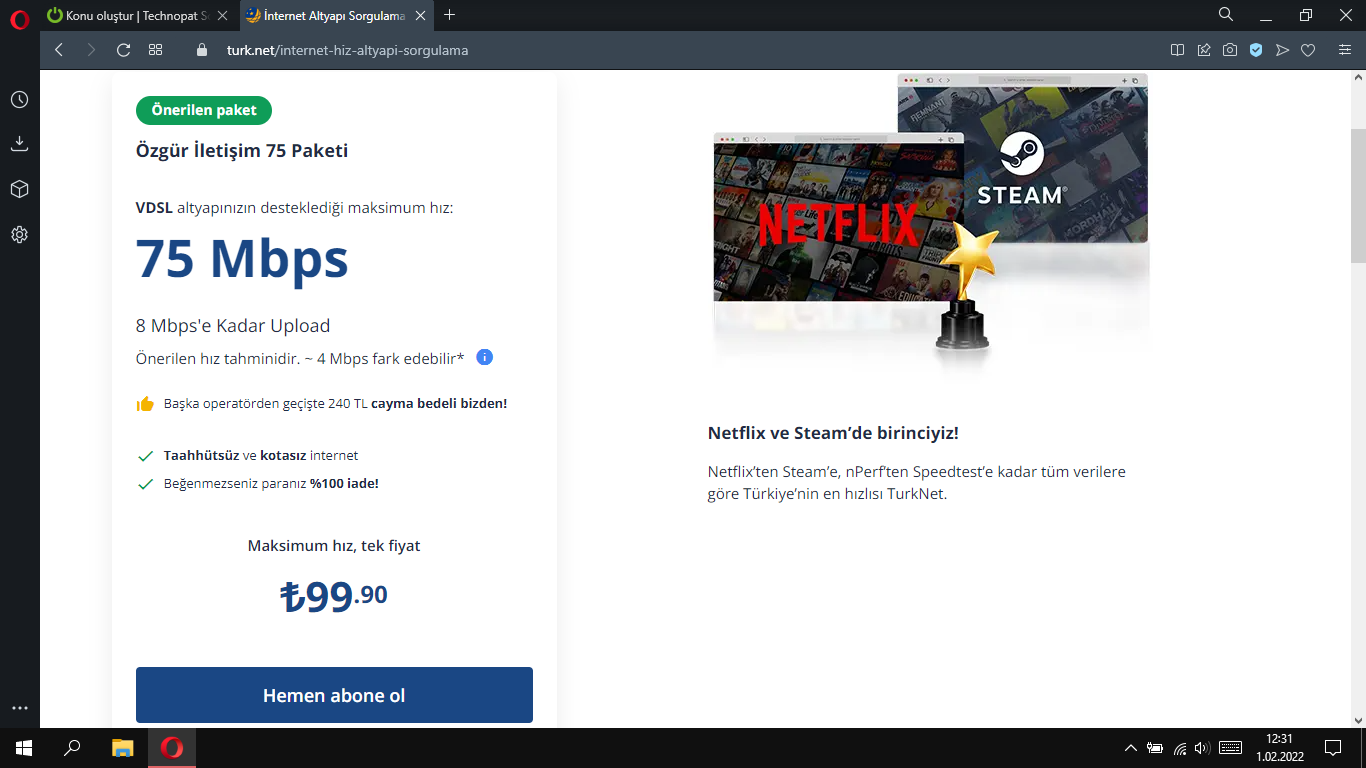This screenshot has height=768, width=1366.
Task: Take a snapshot with the camera icon
Action: click(1230, 50)
